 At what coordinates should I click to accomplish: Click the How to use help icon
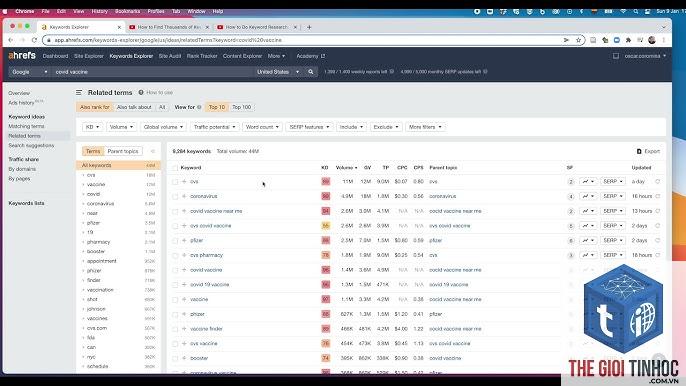(x=141, y=92)
